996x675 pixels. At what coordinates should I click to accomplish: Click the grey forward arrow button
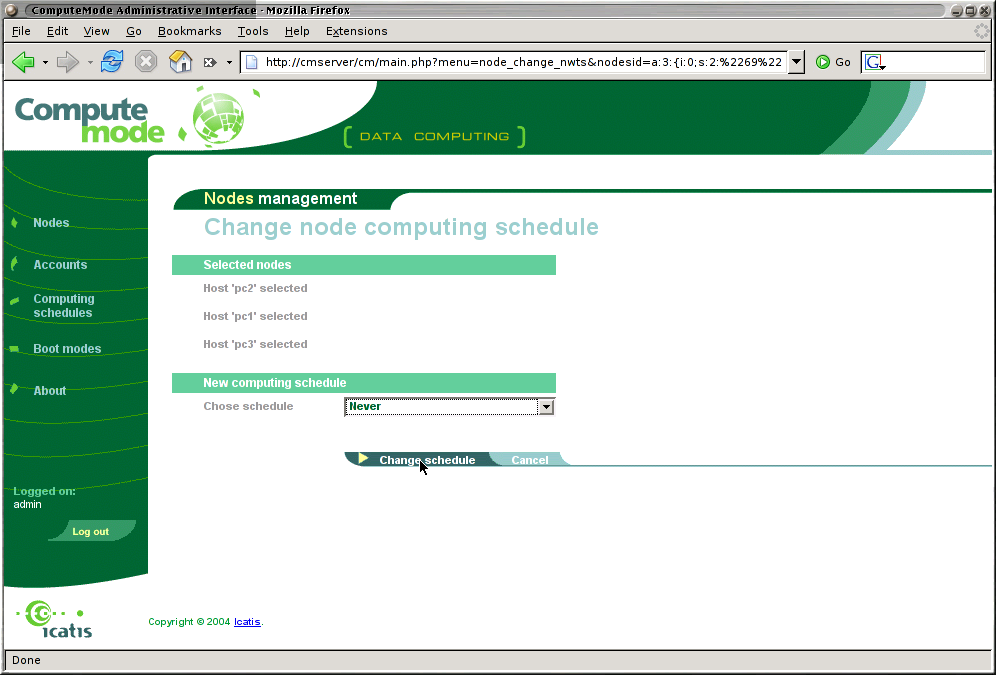tap(67, 62)
